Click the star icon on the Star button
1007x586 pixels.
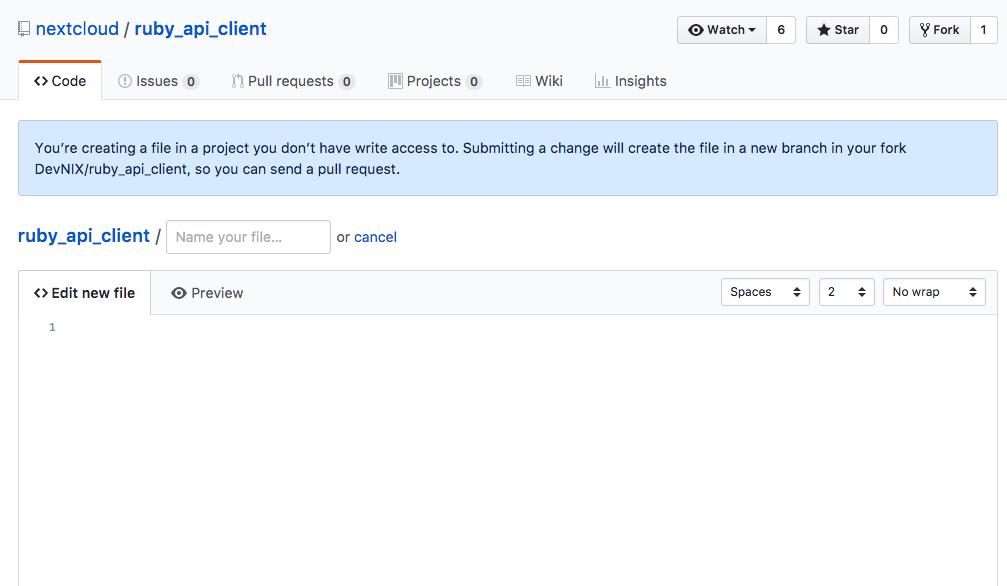[x=824, y=30]
